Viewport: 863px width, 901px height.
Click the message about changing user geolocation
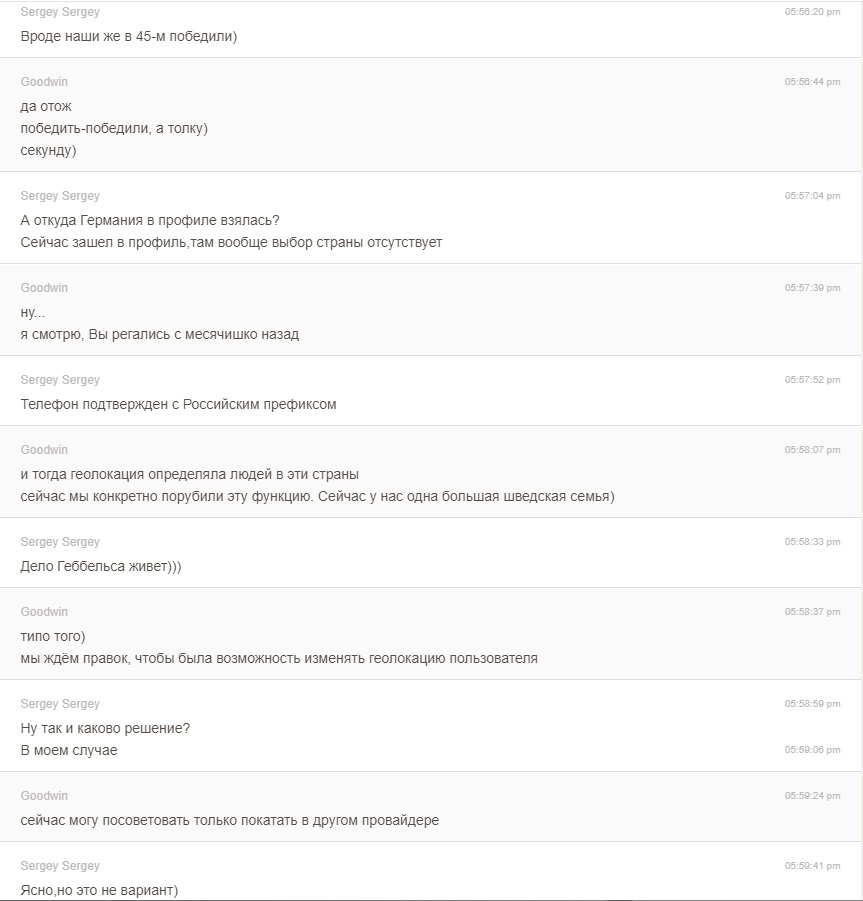tap(279, 658)
